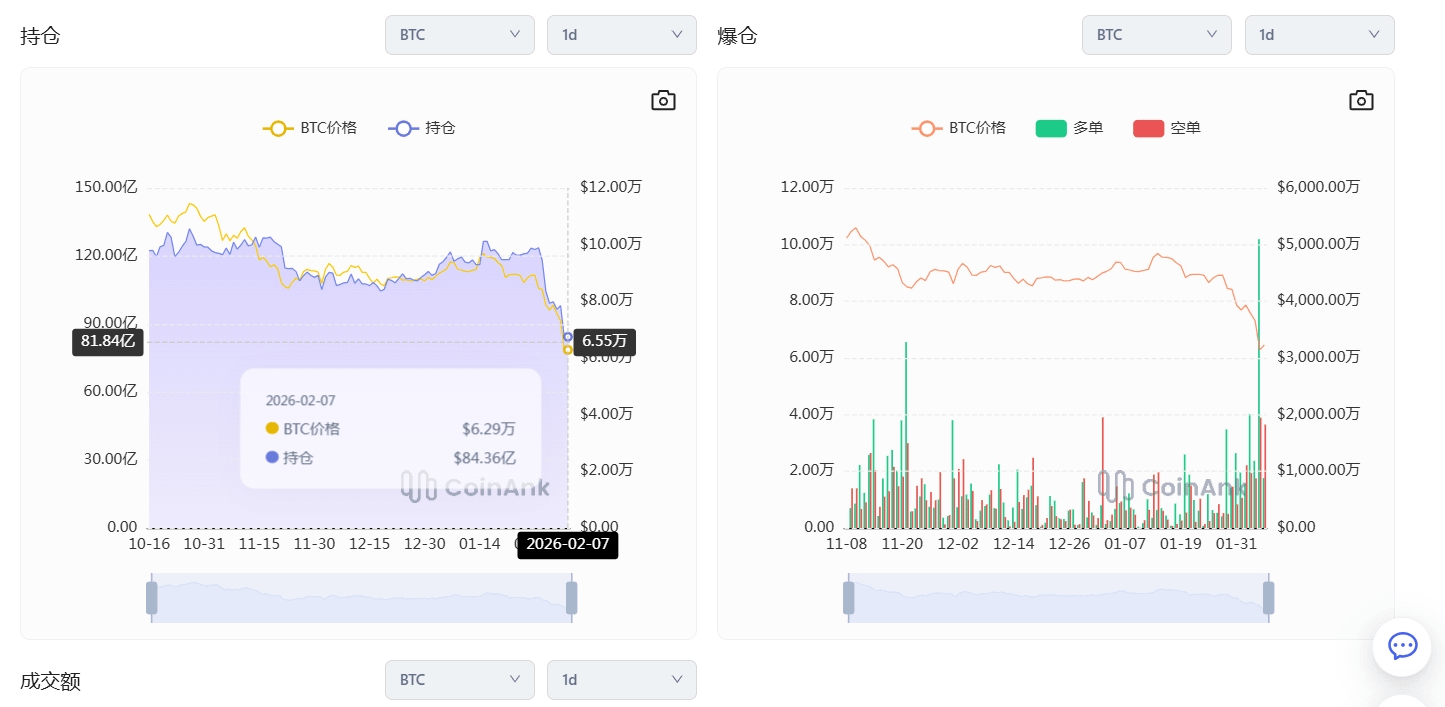Save the 持仓 chart as image via camera icon
The image size is (1445, 707).
(x=663, y=100)
